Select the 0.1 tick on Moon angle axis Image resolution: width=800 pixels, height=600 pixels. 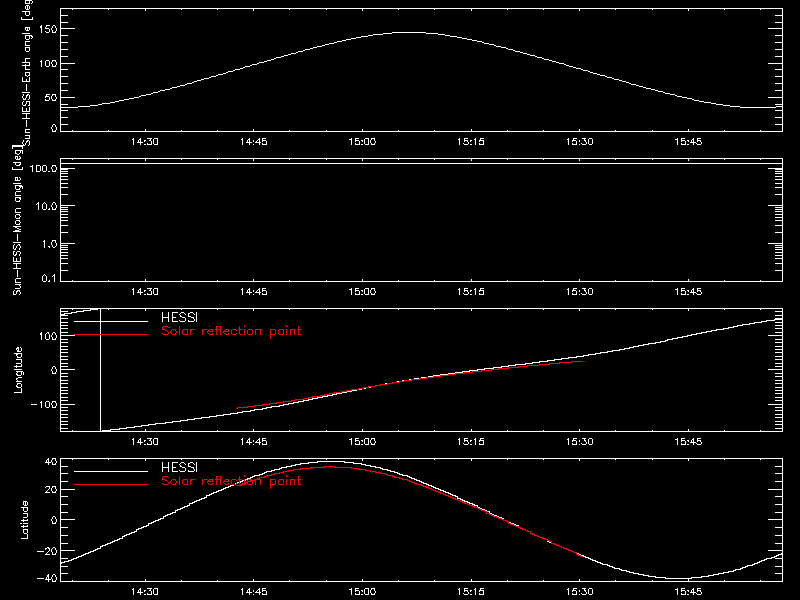[49, 278]
